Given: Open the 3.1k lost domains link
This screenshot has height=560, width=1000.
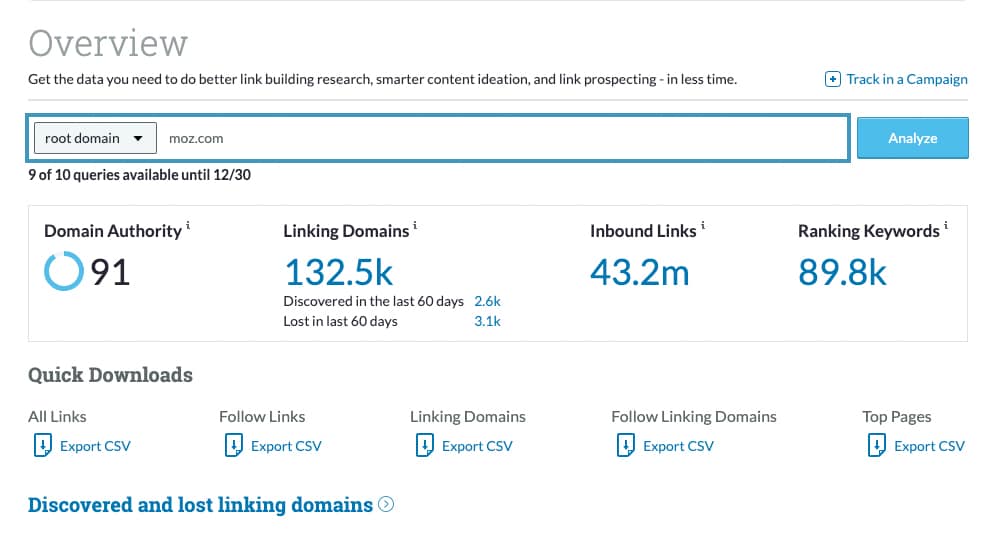Looking at the screenshot, I should tap(487, 321).
